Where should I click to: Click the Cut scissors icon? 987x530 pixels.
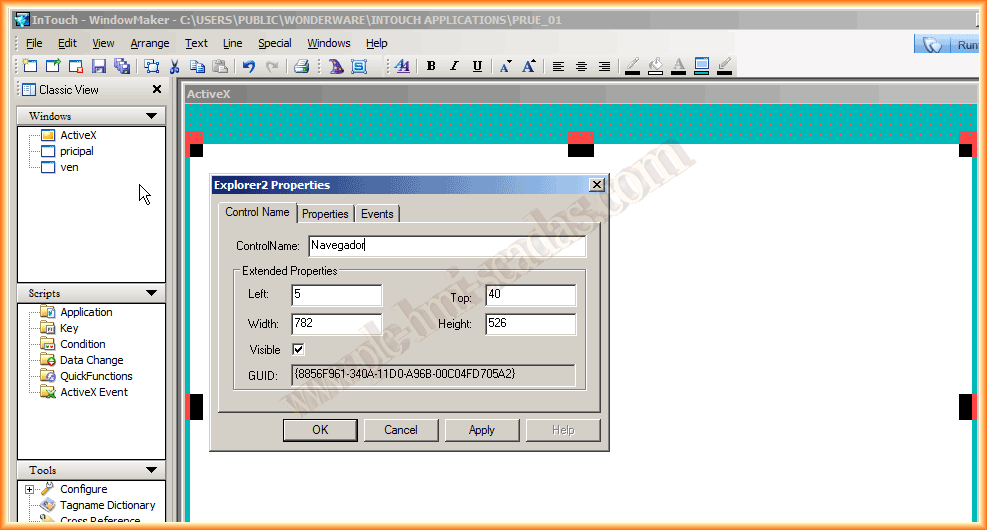point(174,66)
